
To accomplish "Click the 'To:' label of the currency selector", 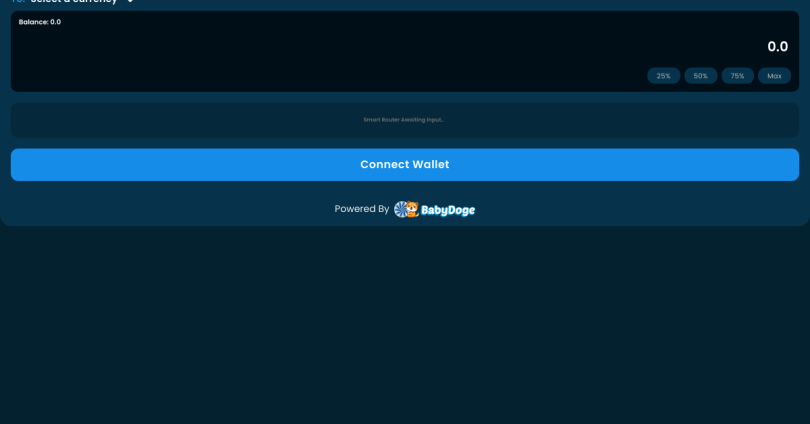I will tap(18, 2).
